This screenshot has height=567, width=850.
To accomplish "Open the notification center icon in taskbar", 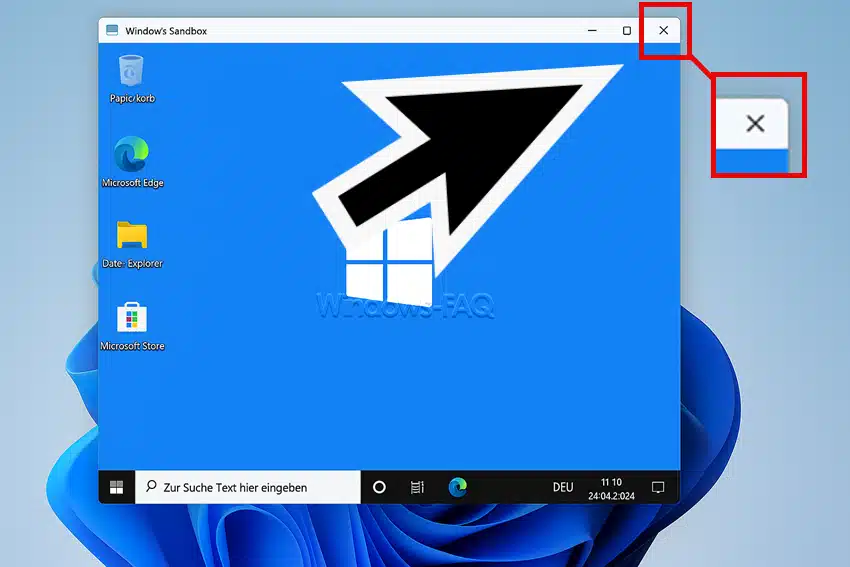I will pyautogui.click(x=658, y=487).
